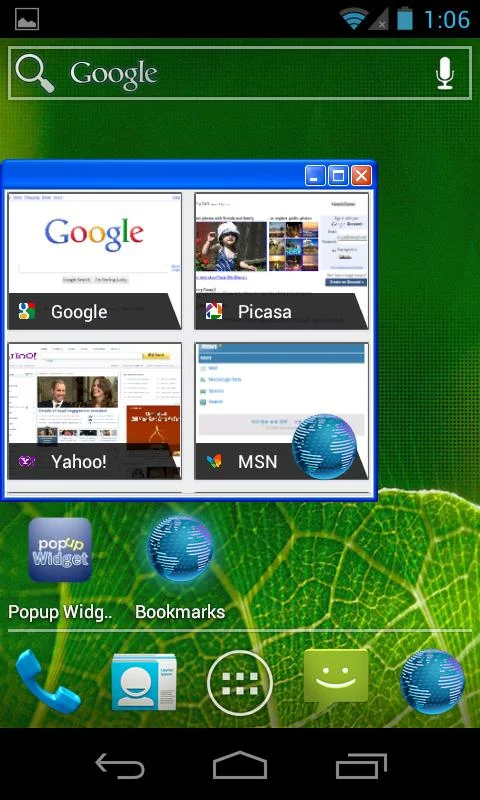Launch the Popup Widget app icon
This screenshot has width=480, height=800.
coord(60,550)
